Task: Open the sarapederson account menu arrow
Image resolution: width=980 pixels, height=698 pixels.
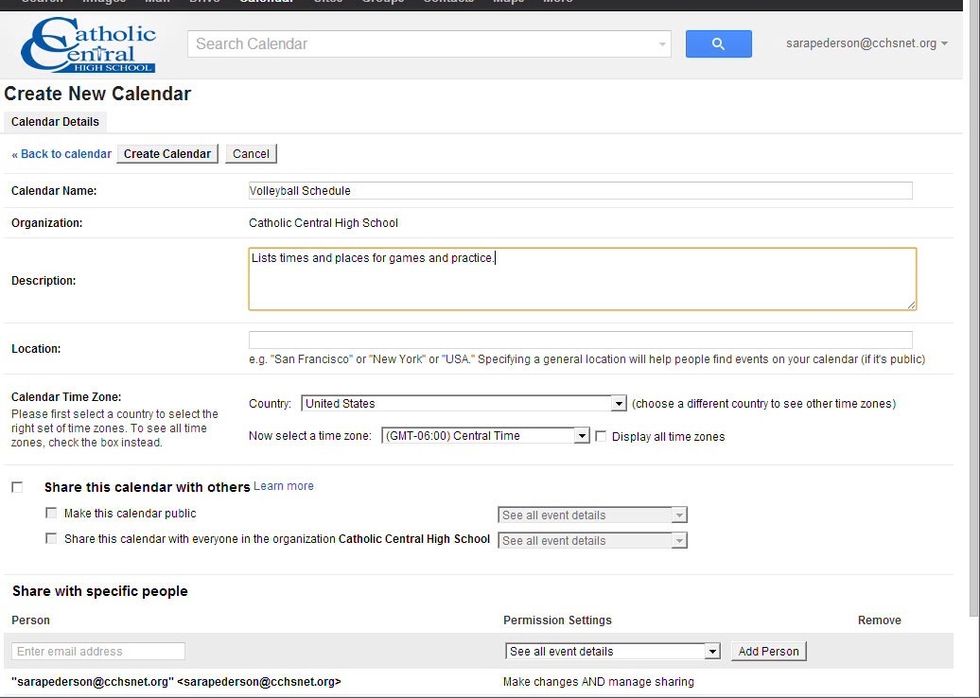Action: (945, 44)
